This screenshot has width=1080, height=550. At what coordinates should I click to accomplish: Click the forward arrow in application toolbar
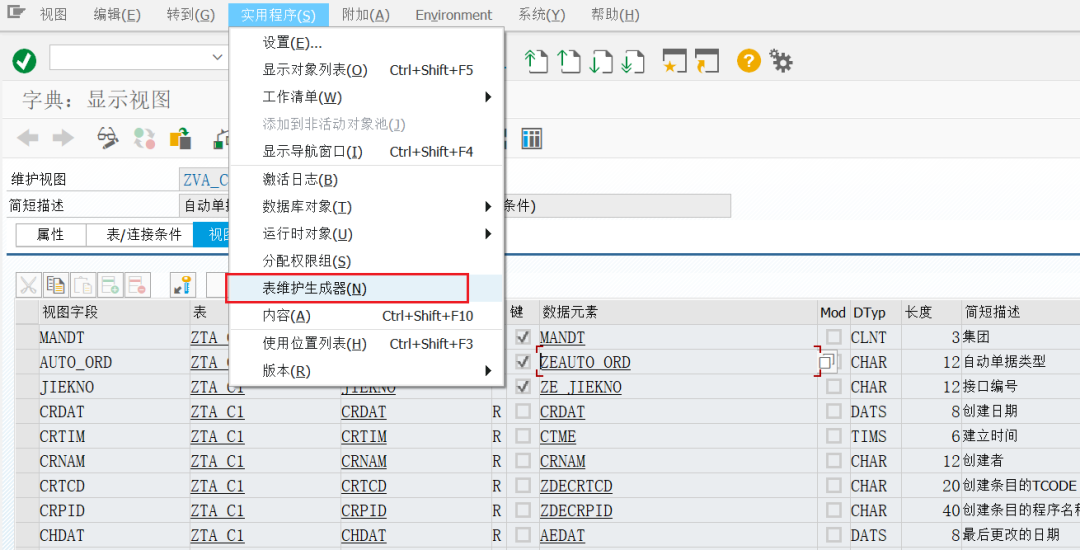(63, 138)
